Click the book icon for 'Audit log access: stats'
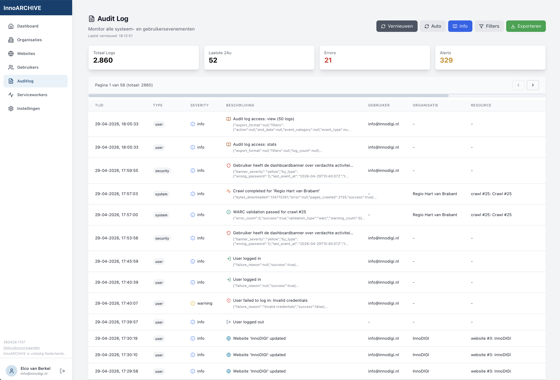The height and width of the screenshot is (380, 560). (x=229, y=145)
